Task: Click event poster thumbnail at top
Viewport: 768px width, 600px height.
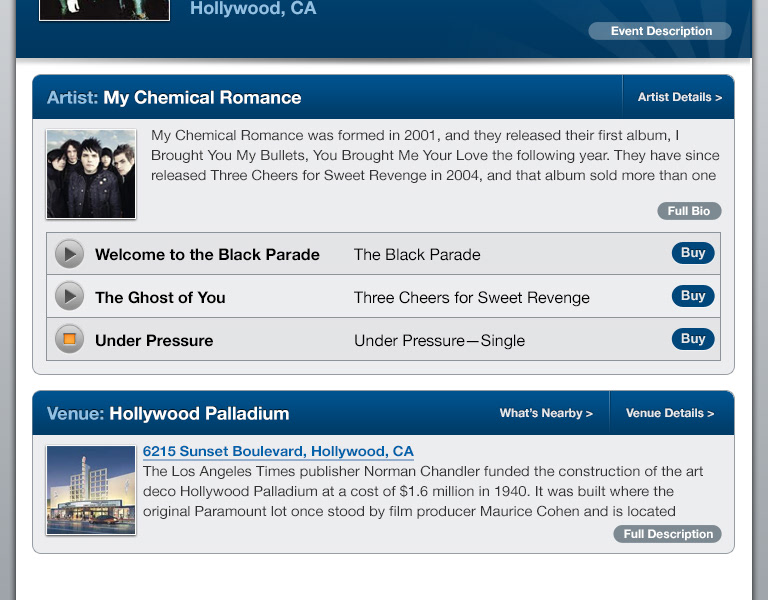Action: coord(104,10)
